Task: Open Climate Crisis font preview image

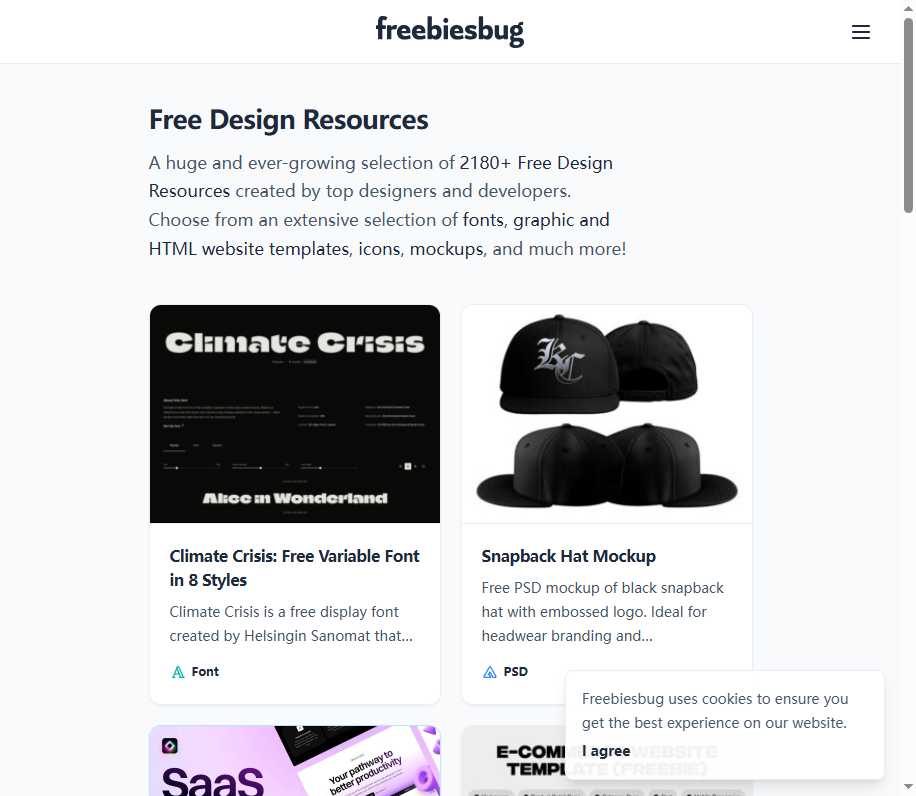Action: (295, 414)
